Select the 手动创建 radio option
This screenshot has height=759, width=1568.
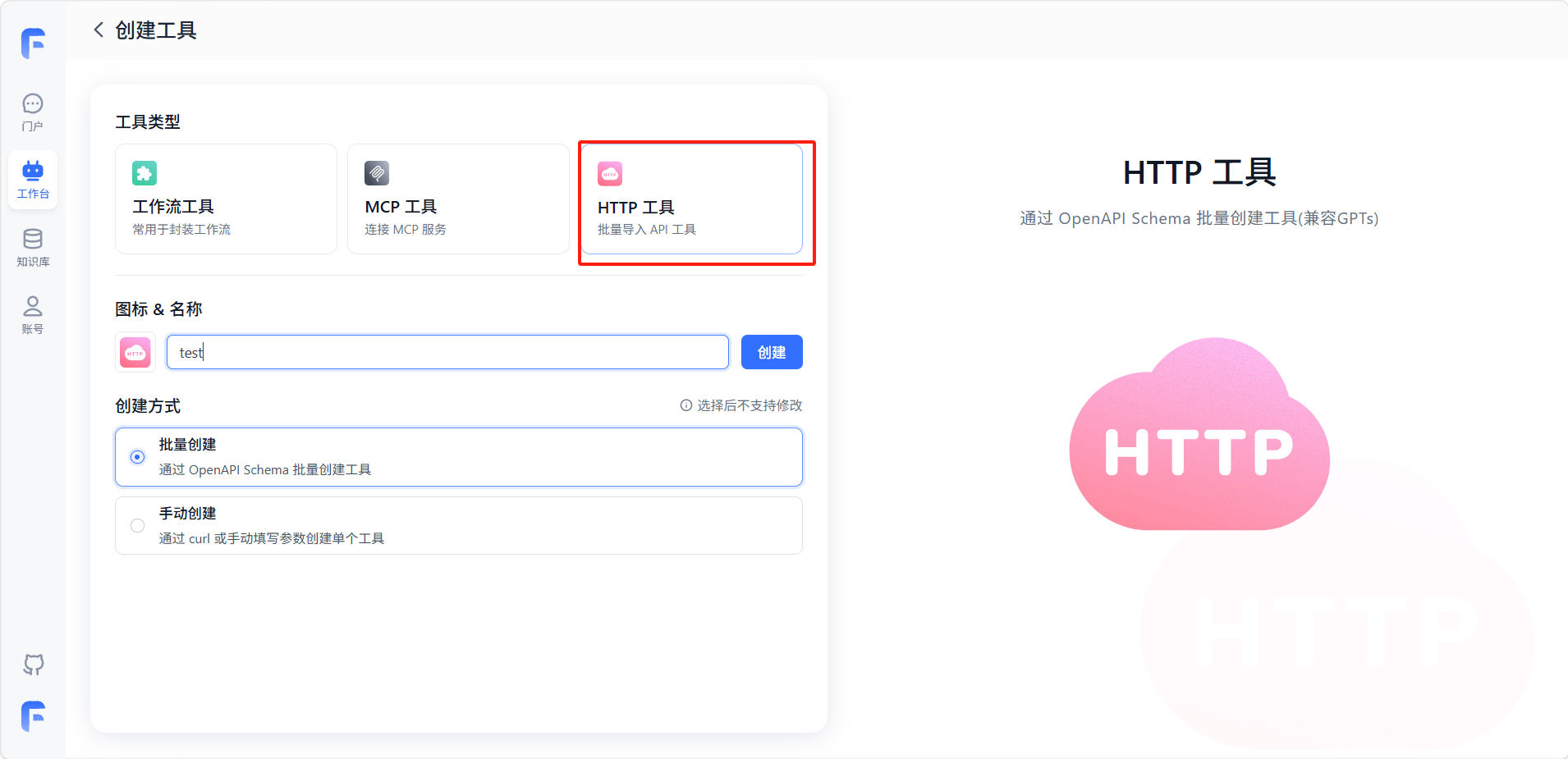[x=138, y=526]
